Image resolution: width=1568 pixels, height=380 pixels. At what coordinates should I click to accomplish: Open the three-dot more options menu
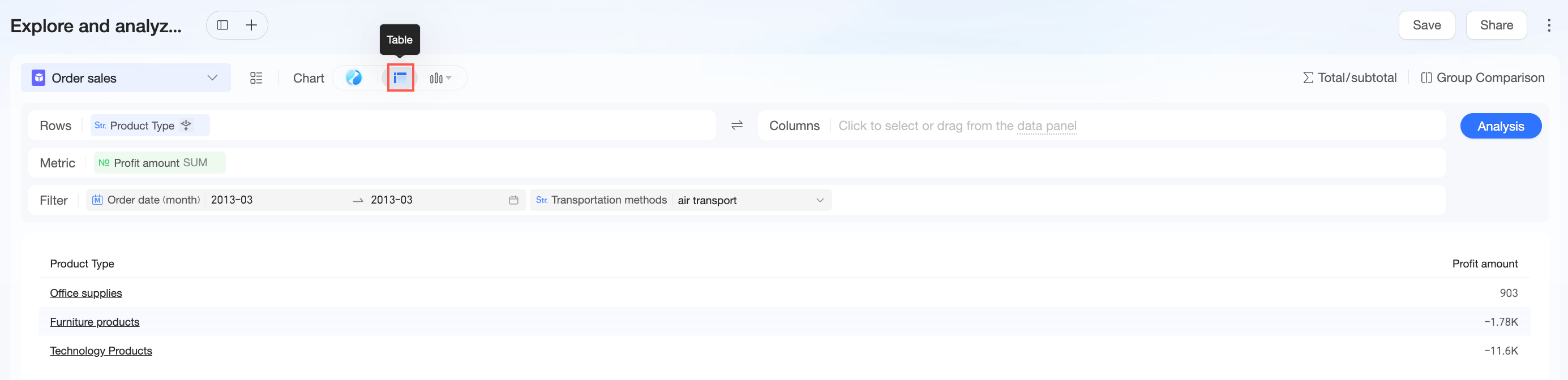point(1549,25)
